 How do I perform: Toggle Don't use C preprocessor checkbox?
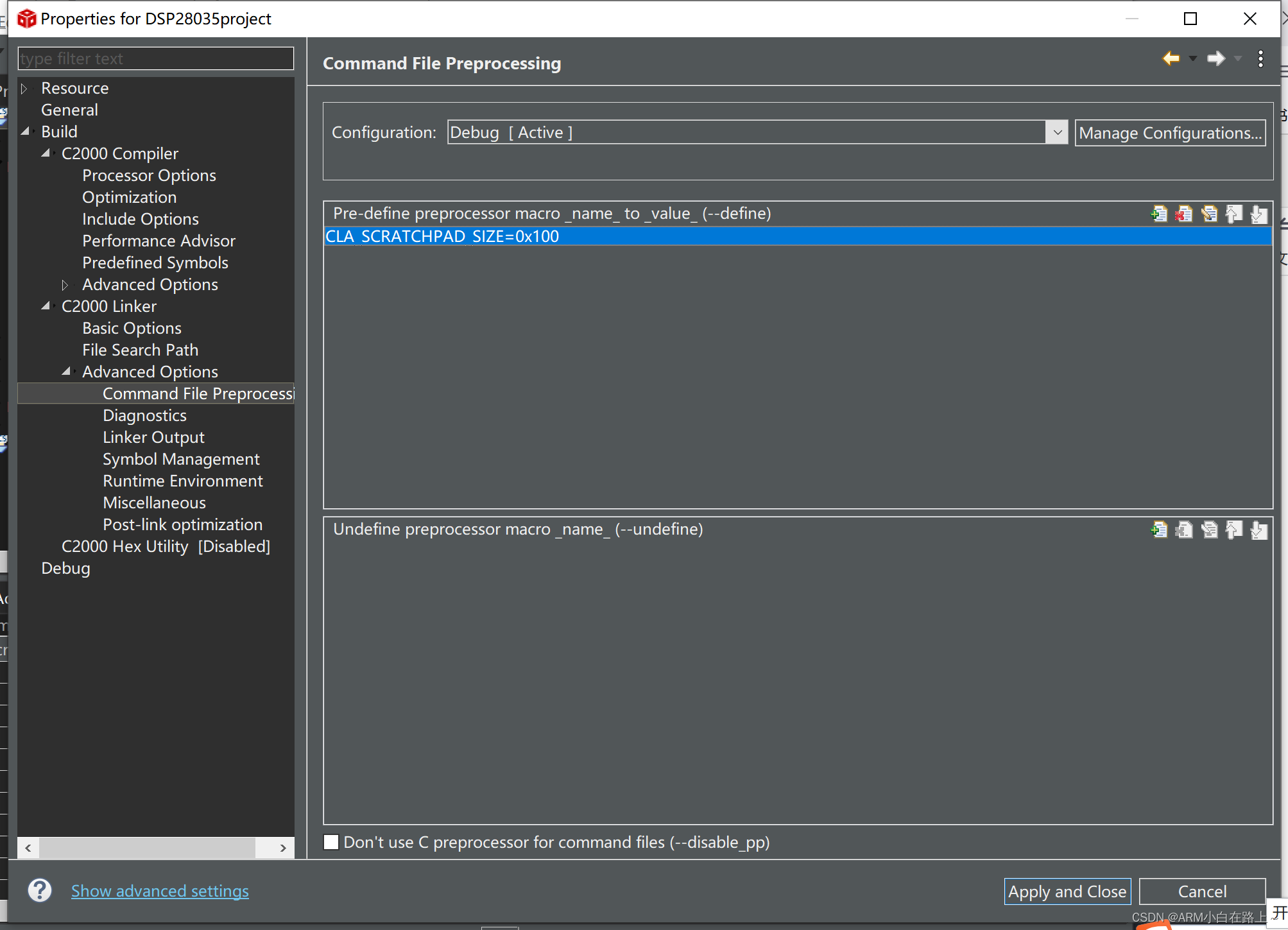coord(331,842)
